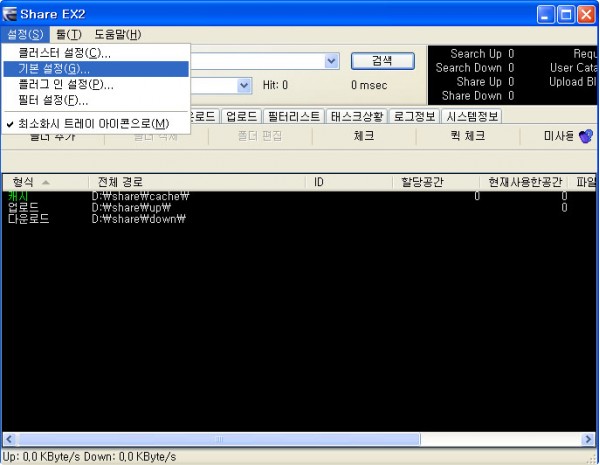Sort by the 할당공간 column header
This screenshot has height=465, width=600.
(436, 182)
